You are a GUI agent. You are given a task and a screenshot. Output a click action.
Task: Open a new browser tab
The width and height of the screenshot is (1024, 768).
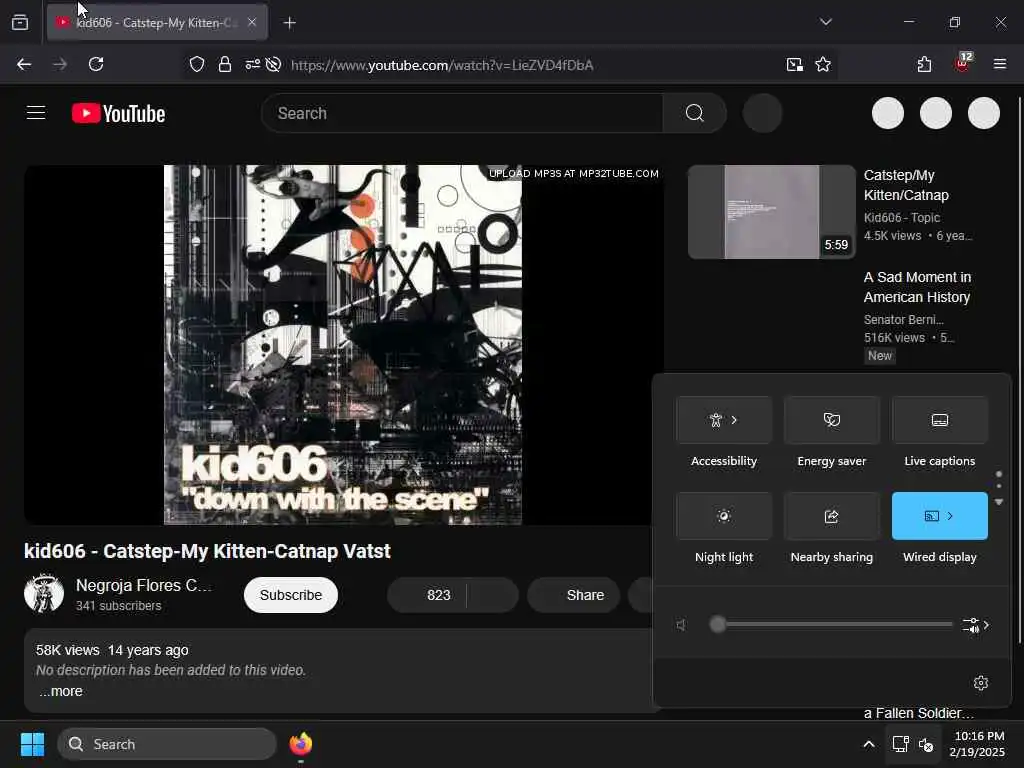coord(289,23)
